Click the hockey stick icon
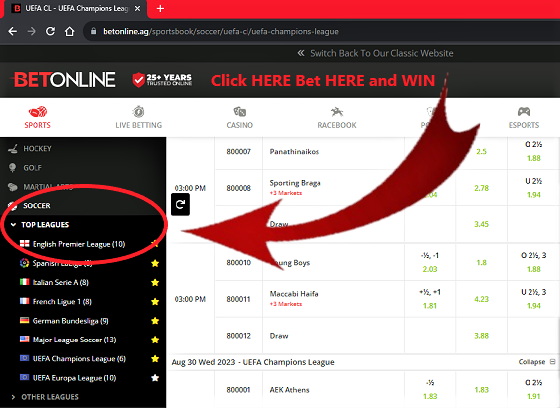Viewport: 560px width, 408px height. pyautogui.click(x=13, y=149)
